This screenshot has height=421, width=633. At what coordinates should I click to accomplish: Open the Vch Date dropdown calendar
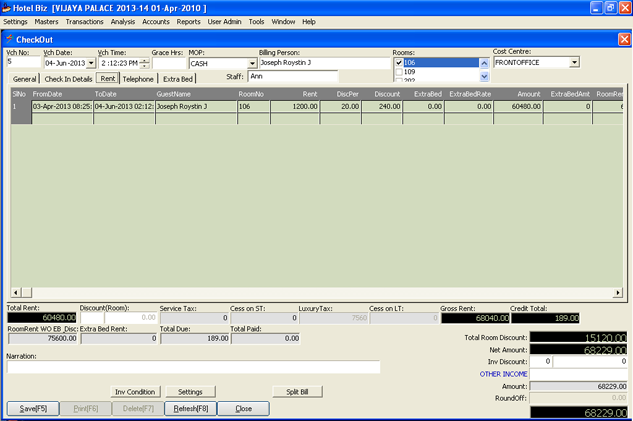[x=91, y=63]
